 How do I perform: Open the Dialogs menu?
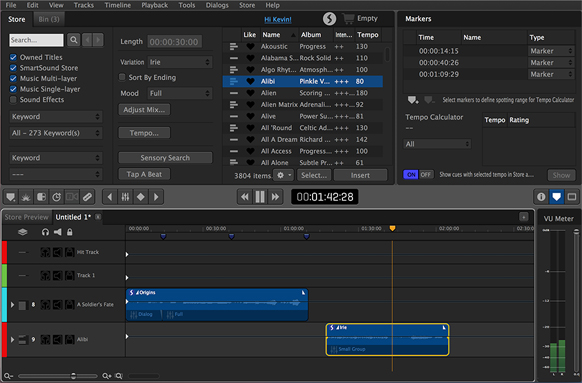(217, 5)
